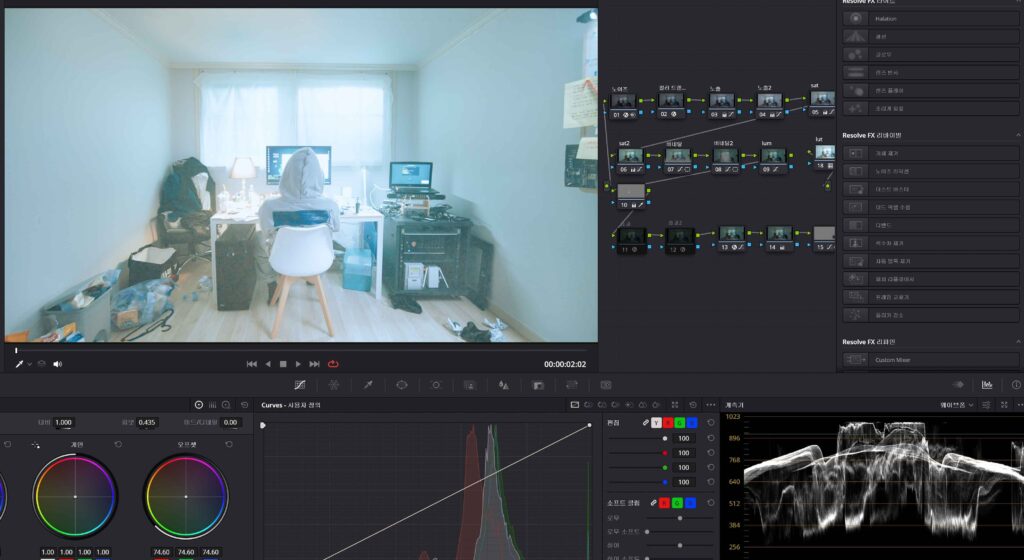Expand curves editor to full view
Screen dimensions: 1024x560
pyautogui.click(x=675, y=405)
